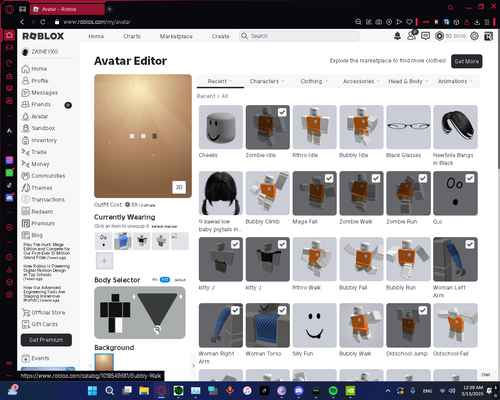
Task: Select the Black Glasses item thumbnail
Action: [408, 127]
